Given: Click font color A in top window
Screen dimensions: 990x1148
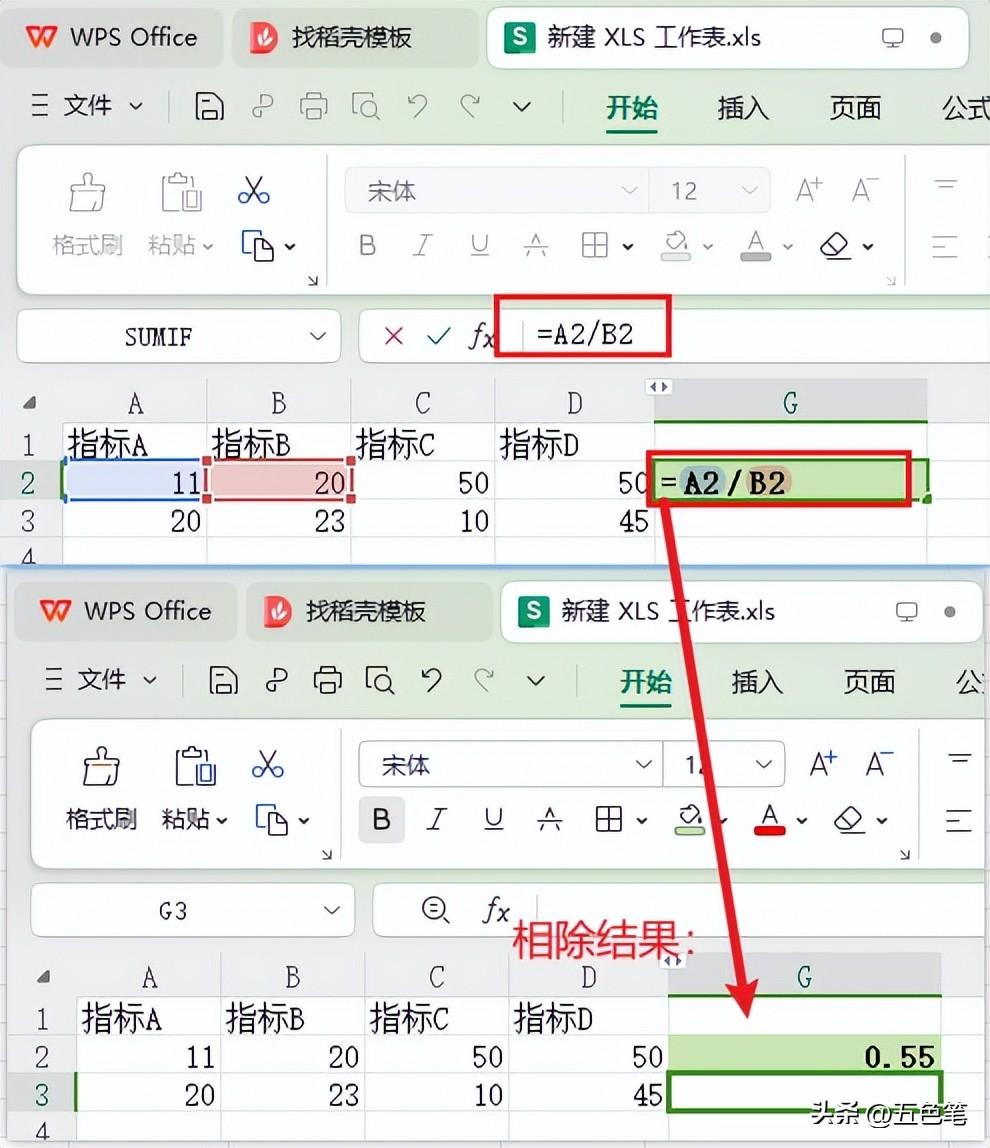Looking at the screenshot, I should (x=756, y=246).
